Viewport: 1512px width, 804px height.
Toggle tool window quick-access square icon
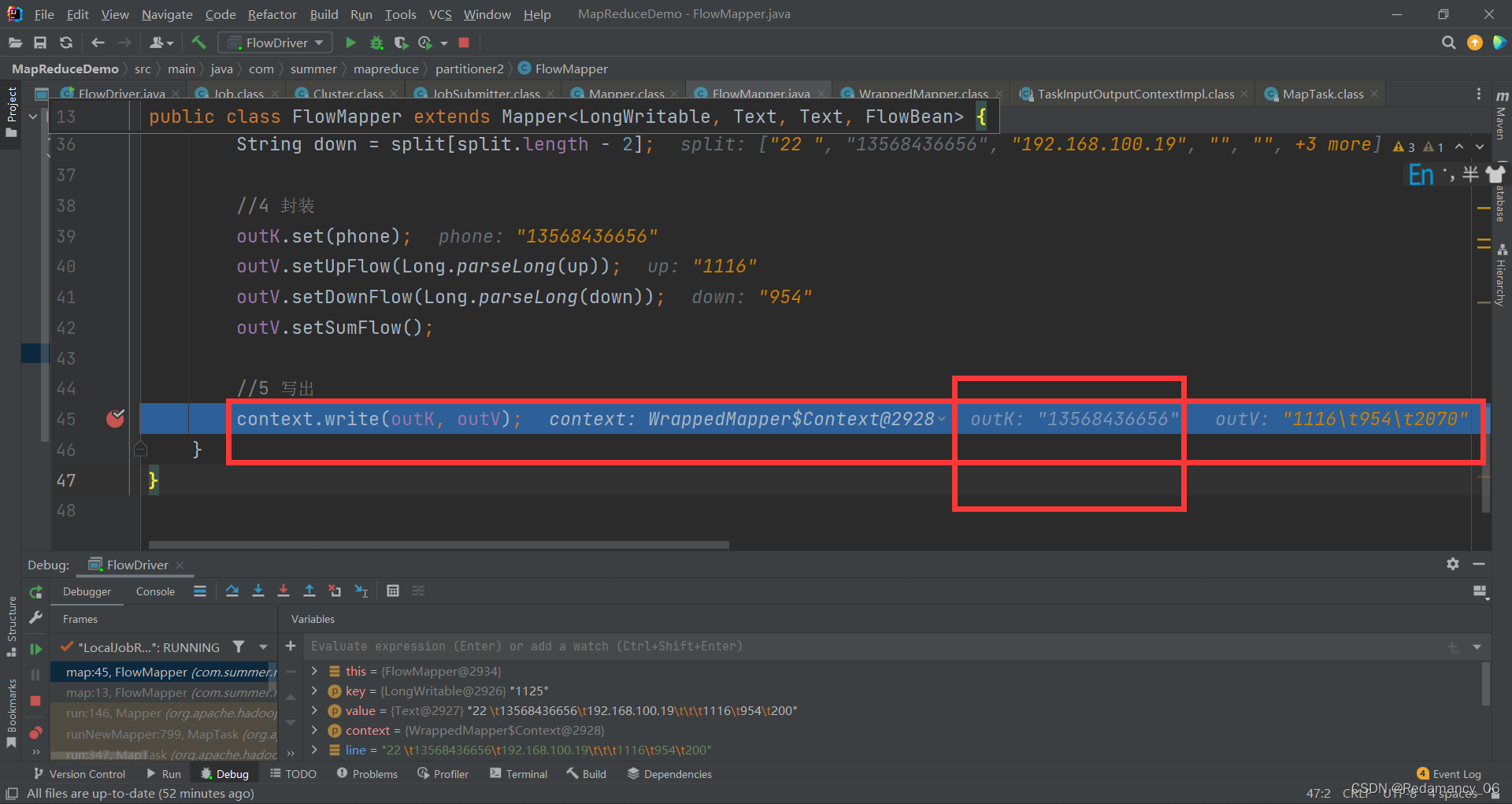[12, 794]
